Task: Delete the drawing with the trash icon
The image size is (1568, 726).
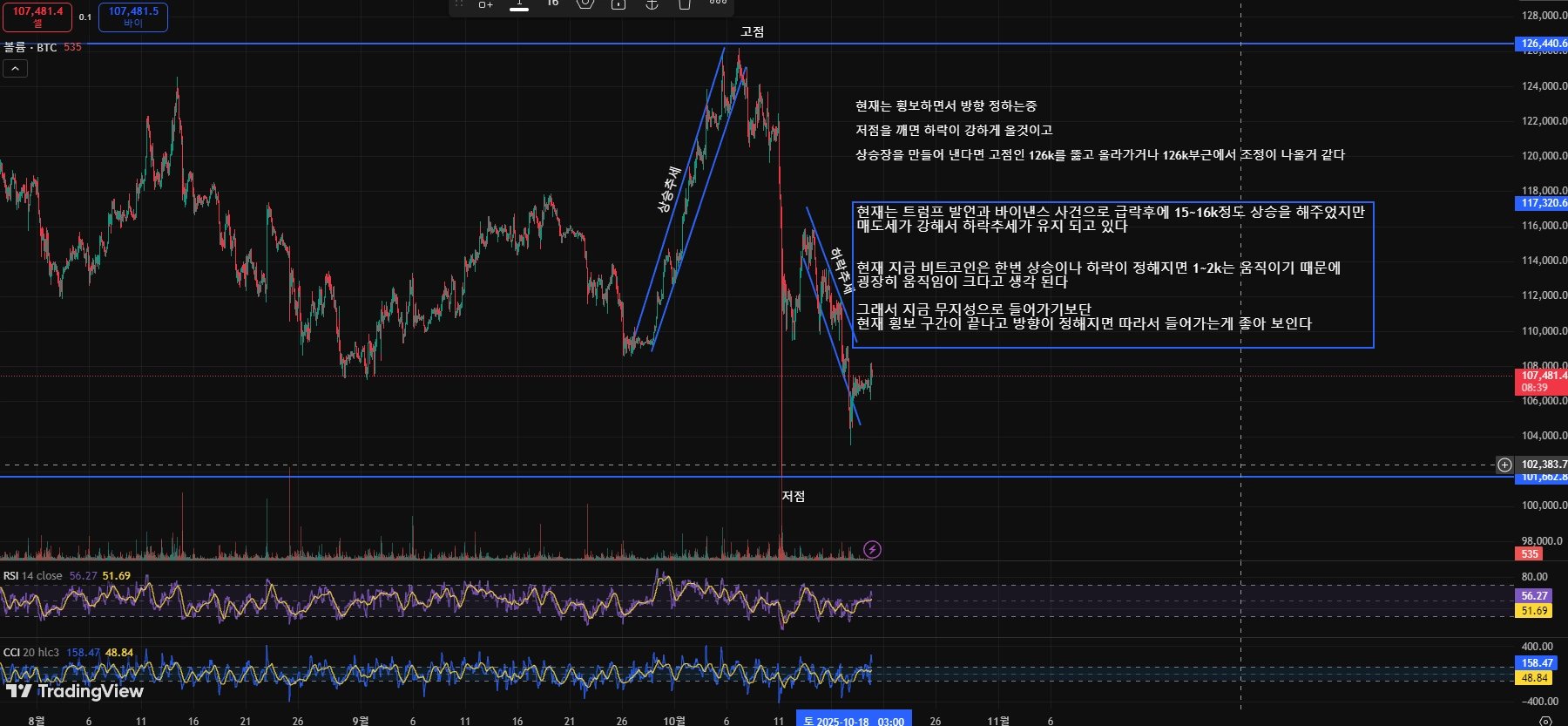Action: (685, 4)
